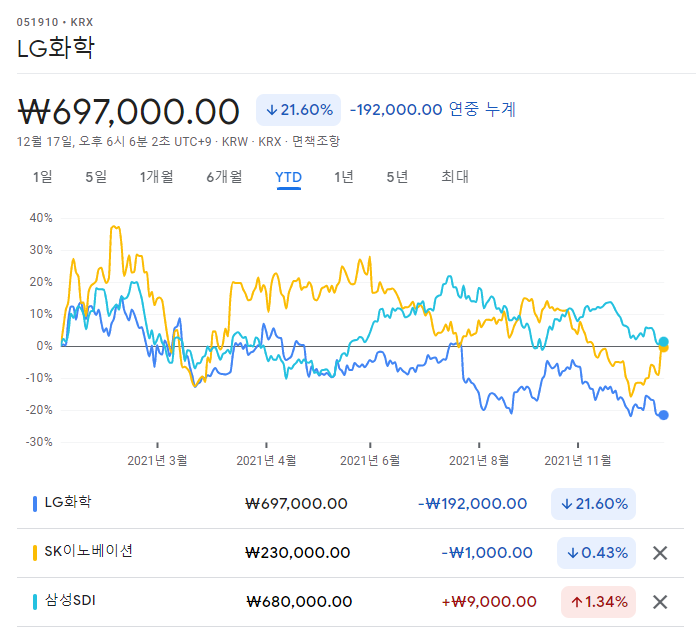
Task: Click the 삼성SDI teal color marker
Action: 35,602
